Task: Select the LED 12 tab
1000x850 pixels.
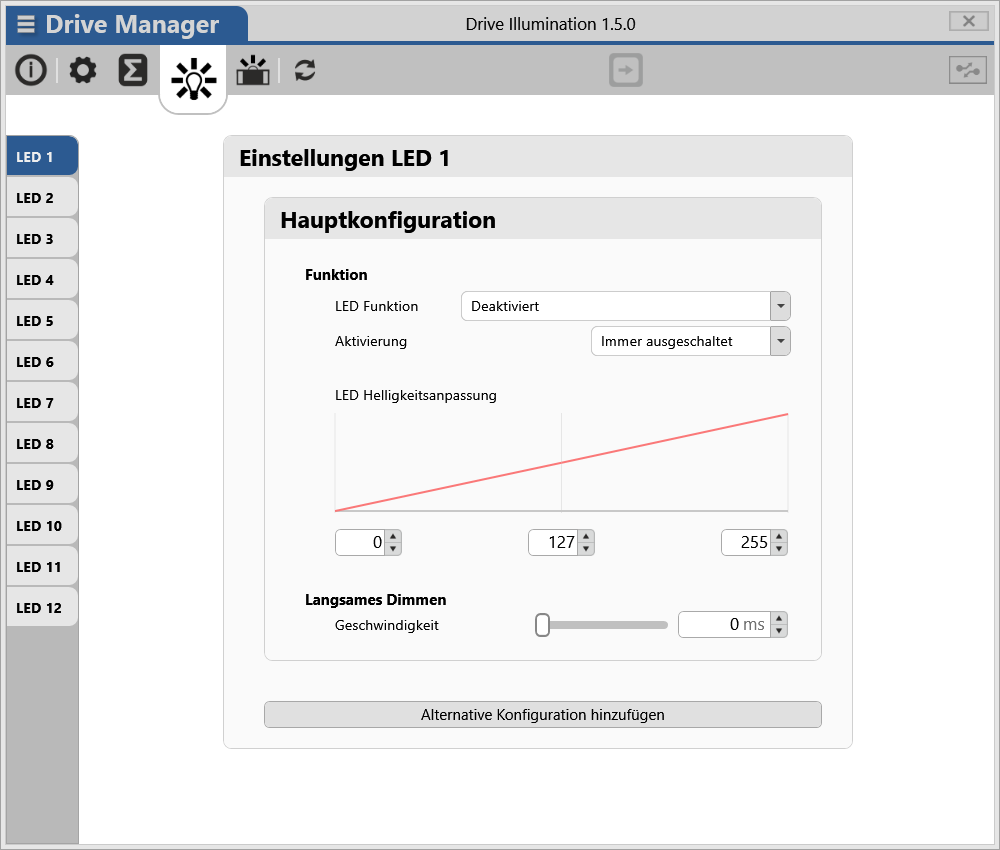Action: tap(42, 608)
